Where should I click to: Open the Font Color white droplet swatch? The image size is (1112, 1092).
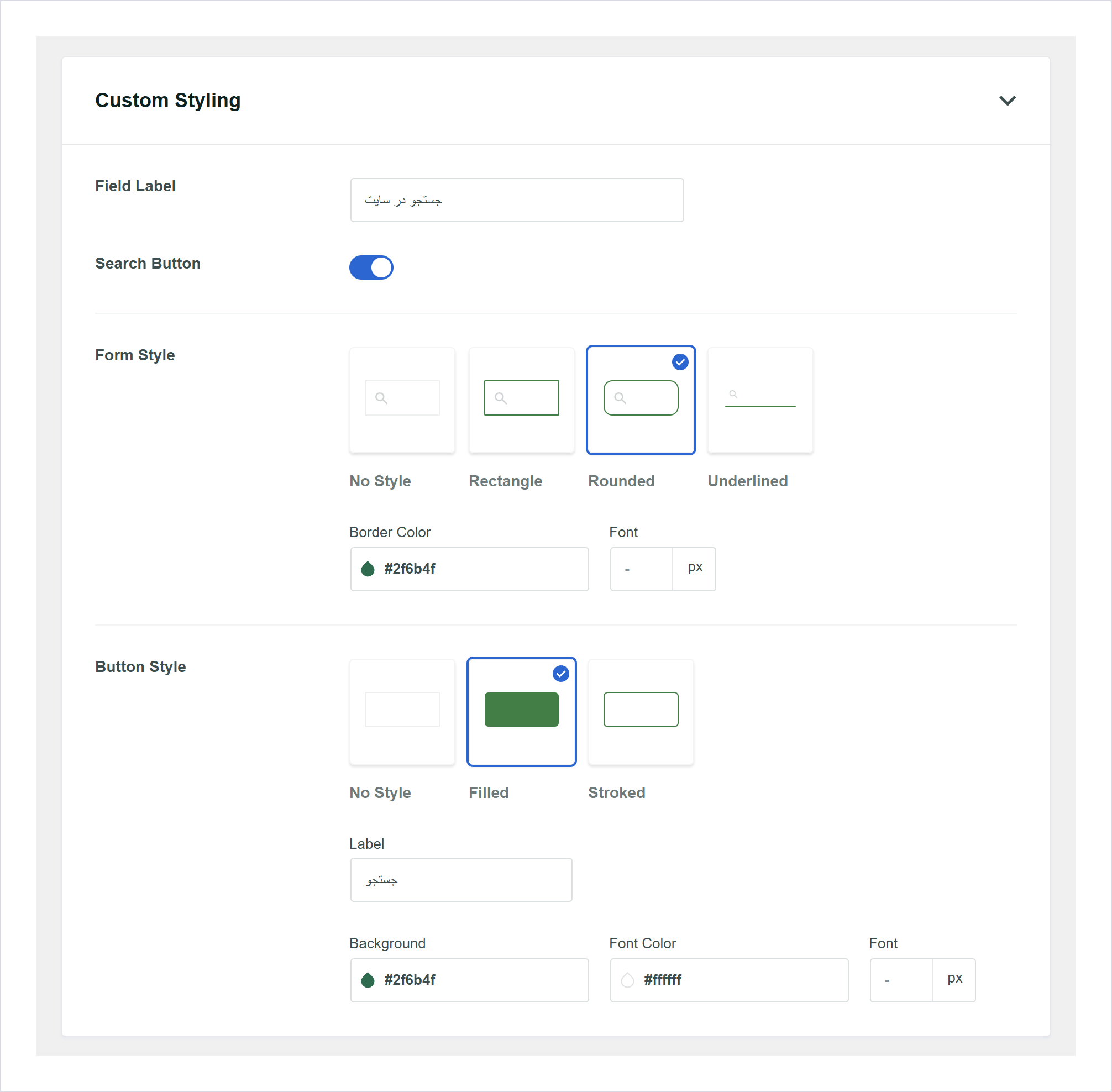[x=627, y=980]
